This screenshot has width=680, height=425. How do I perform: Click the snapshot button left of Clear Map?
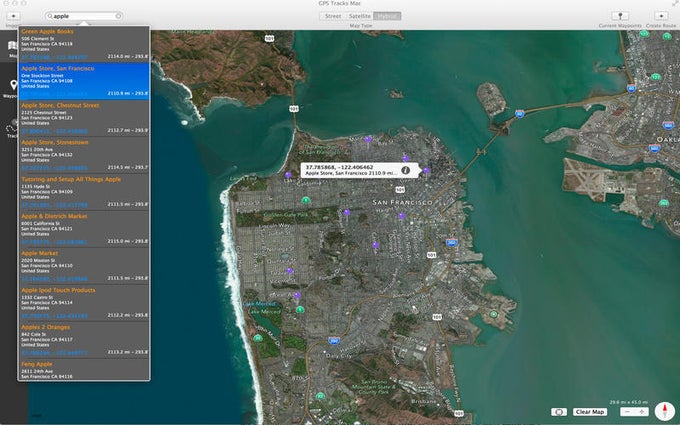[x=559, y=412]
